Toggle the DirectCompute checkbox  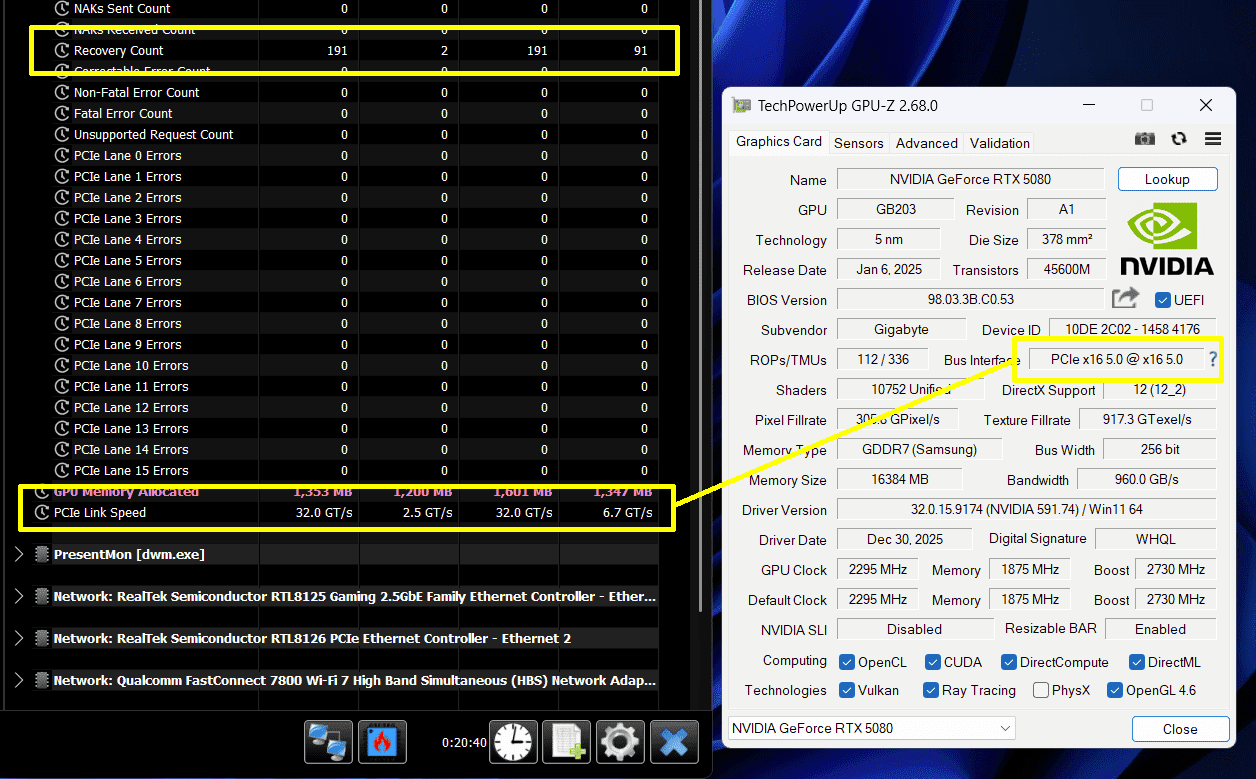(x=1009, y=662)
